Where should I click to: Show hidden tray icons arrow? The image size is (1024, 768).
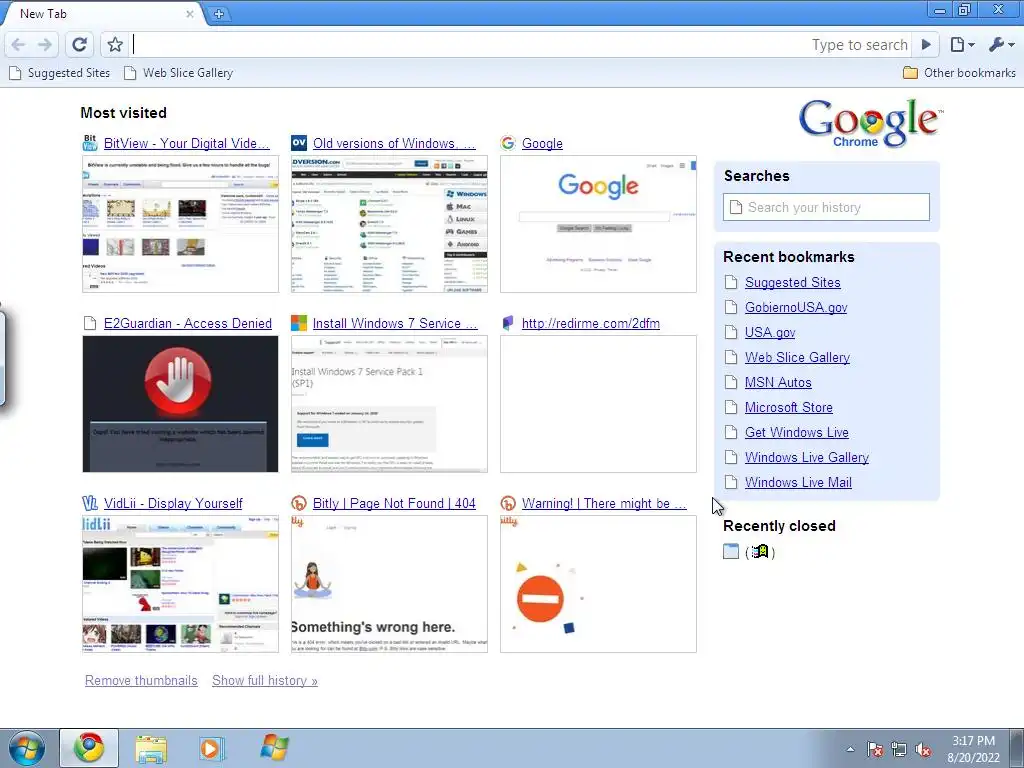tap(850, 749)
